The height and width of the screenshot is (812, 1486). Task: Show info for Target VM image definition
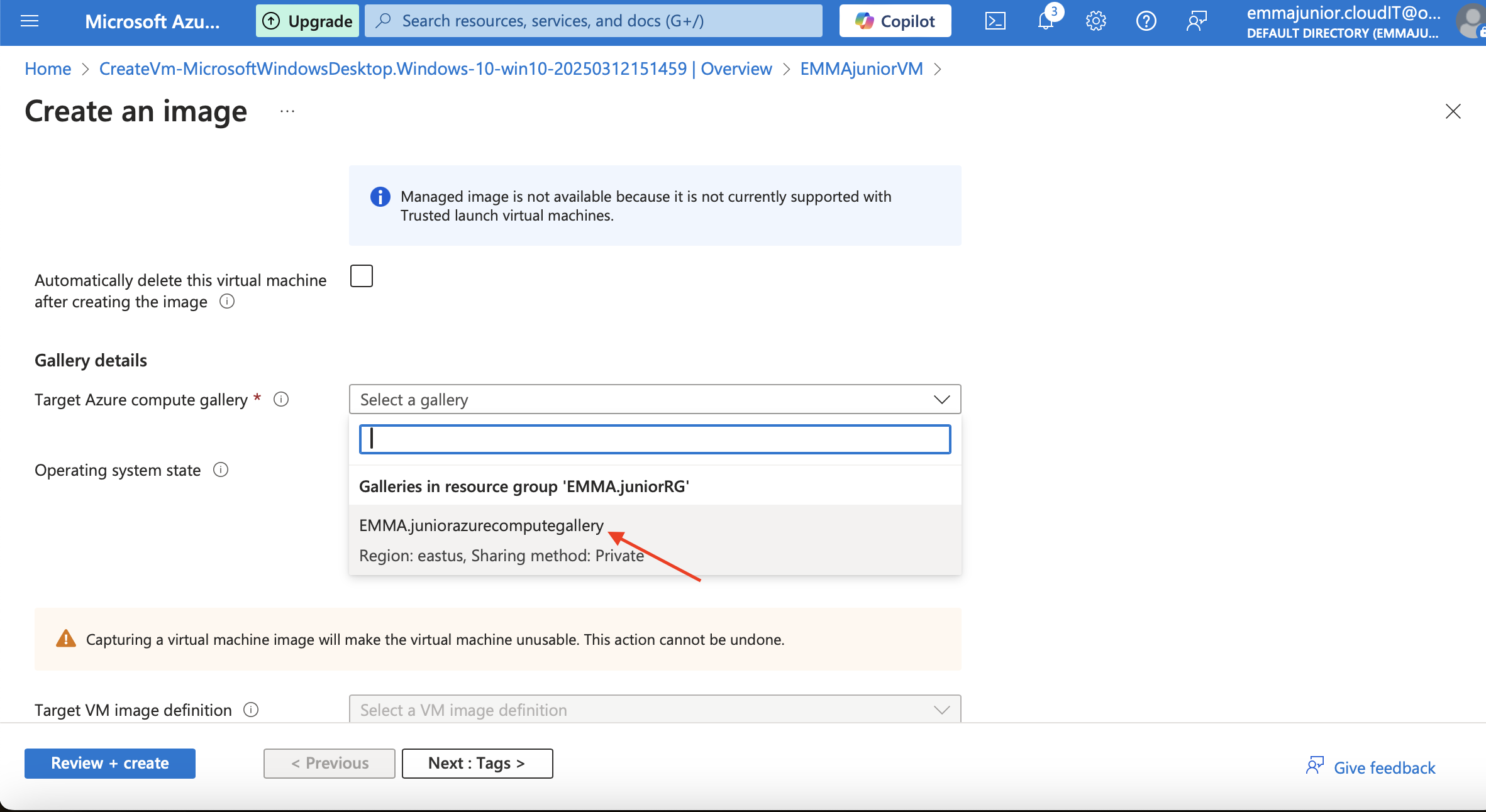pos(251,710)
